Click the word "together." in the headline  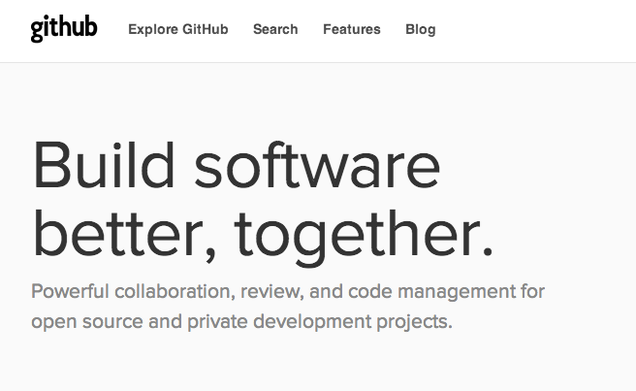[x=364, y=237]
